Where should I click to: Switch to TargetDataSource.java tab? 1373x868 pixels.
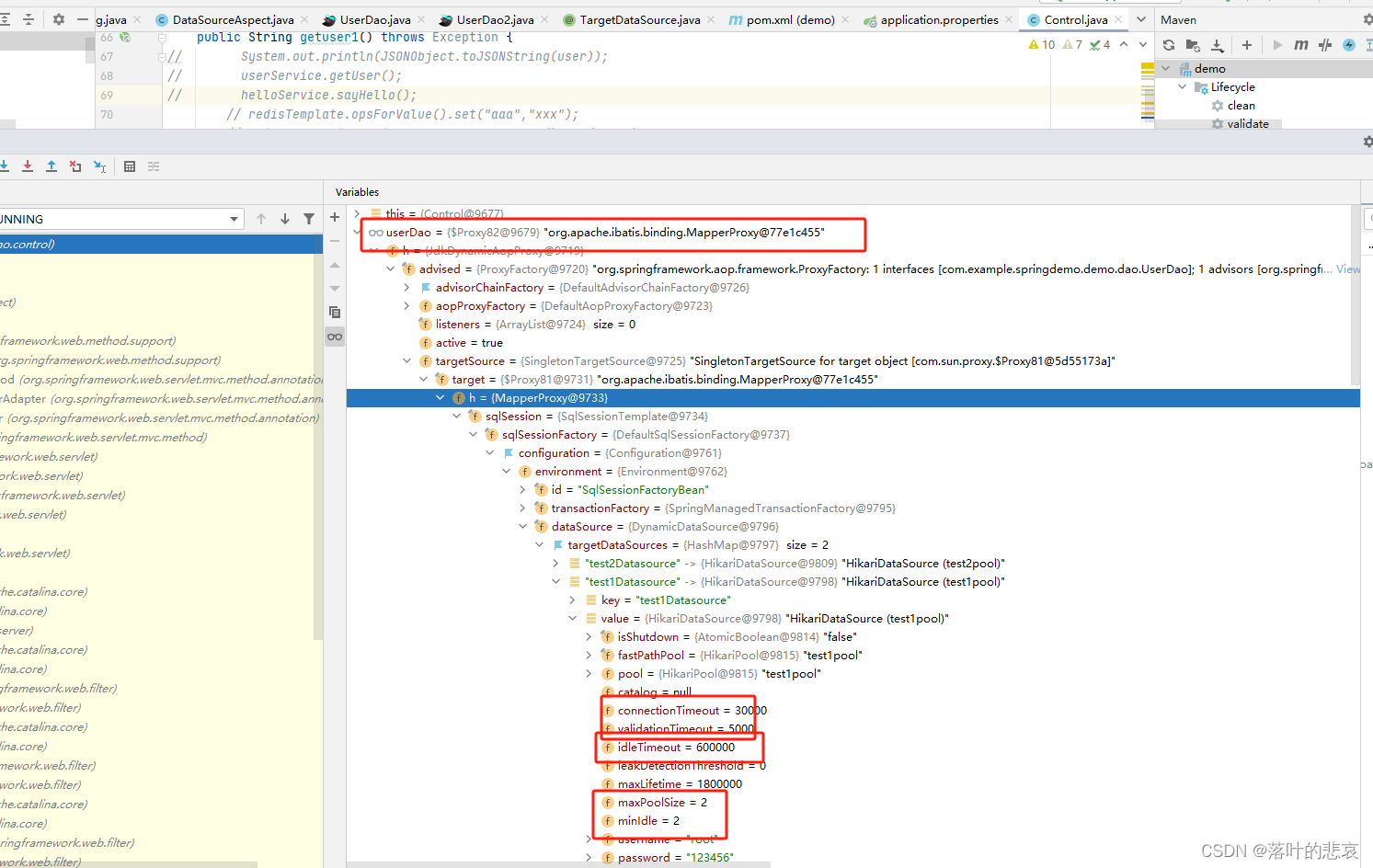(640, 19)
